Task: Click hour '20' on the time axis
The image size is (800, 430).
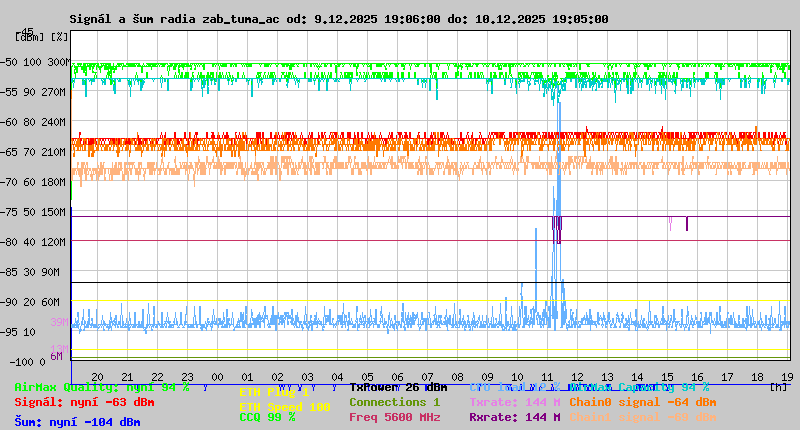Action: point(97,377)
